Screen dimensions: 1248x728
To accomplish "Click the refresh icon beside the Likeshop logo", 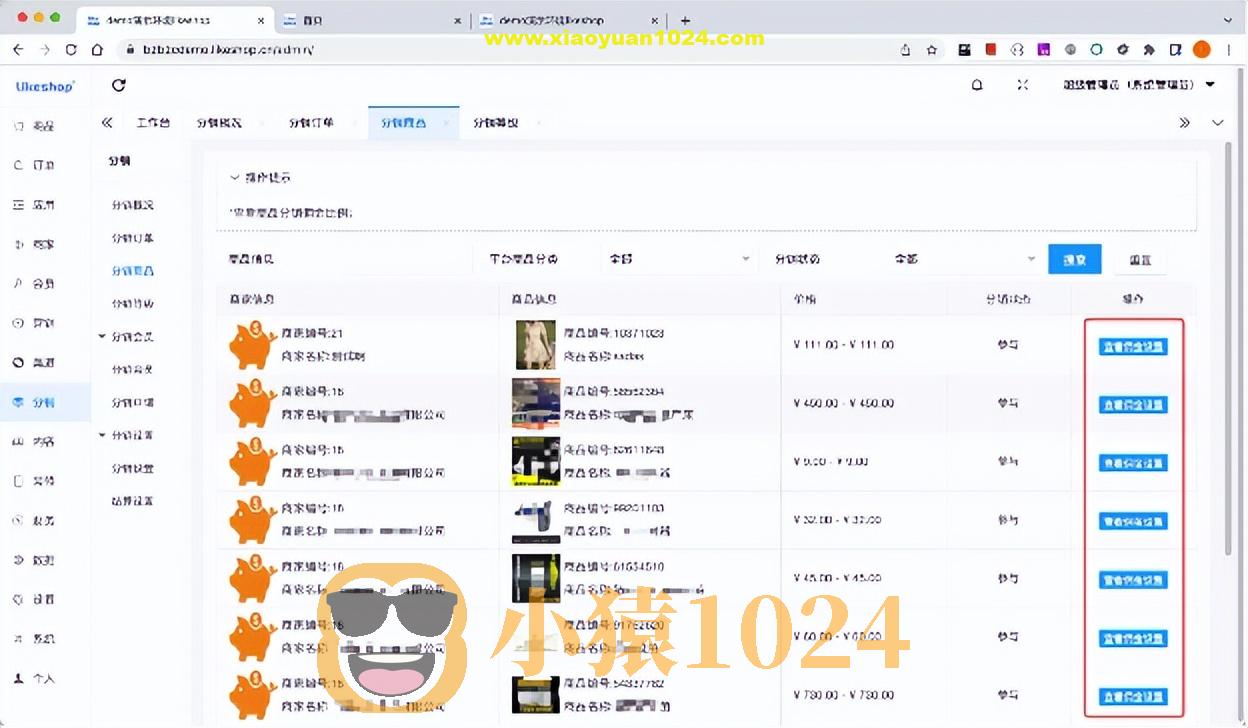I will point(118,86).
